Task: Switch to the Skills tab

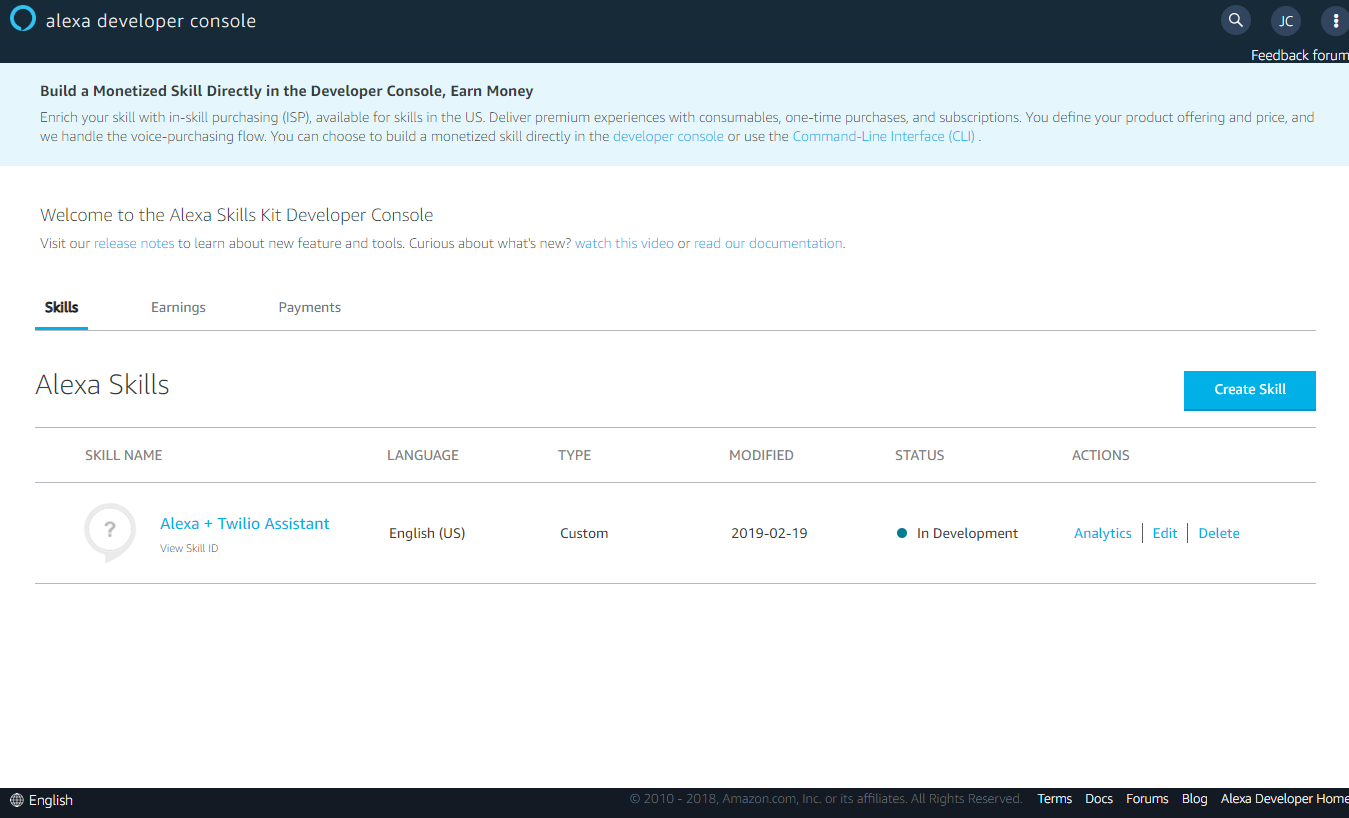Action: click(62, 307)
